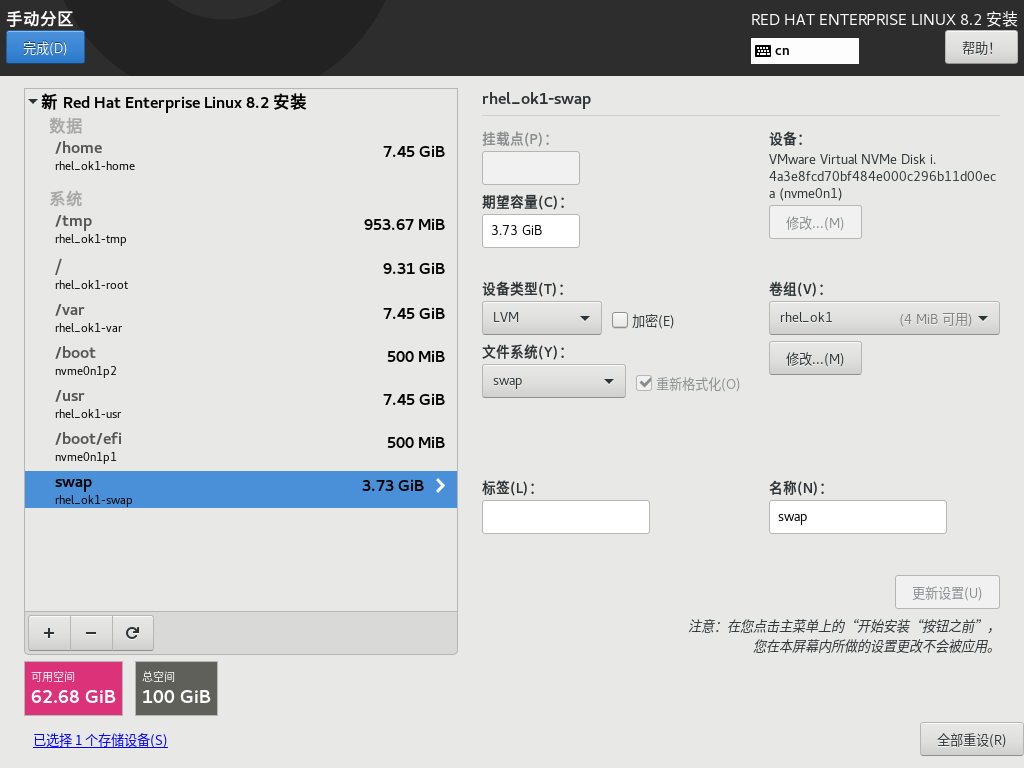
Task: Click the 名称(N) field containing swap
Action: [x=857, y=517]
